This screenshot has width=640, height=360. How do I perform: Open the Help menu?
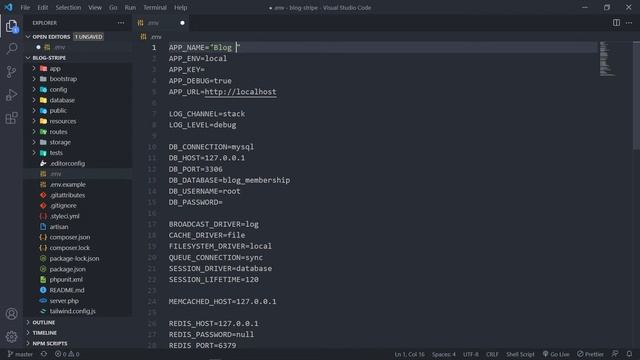(x=180, y=7)
